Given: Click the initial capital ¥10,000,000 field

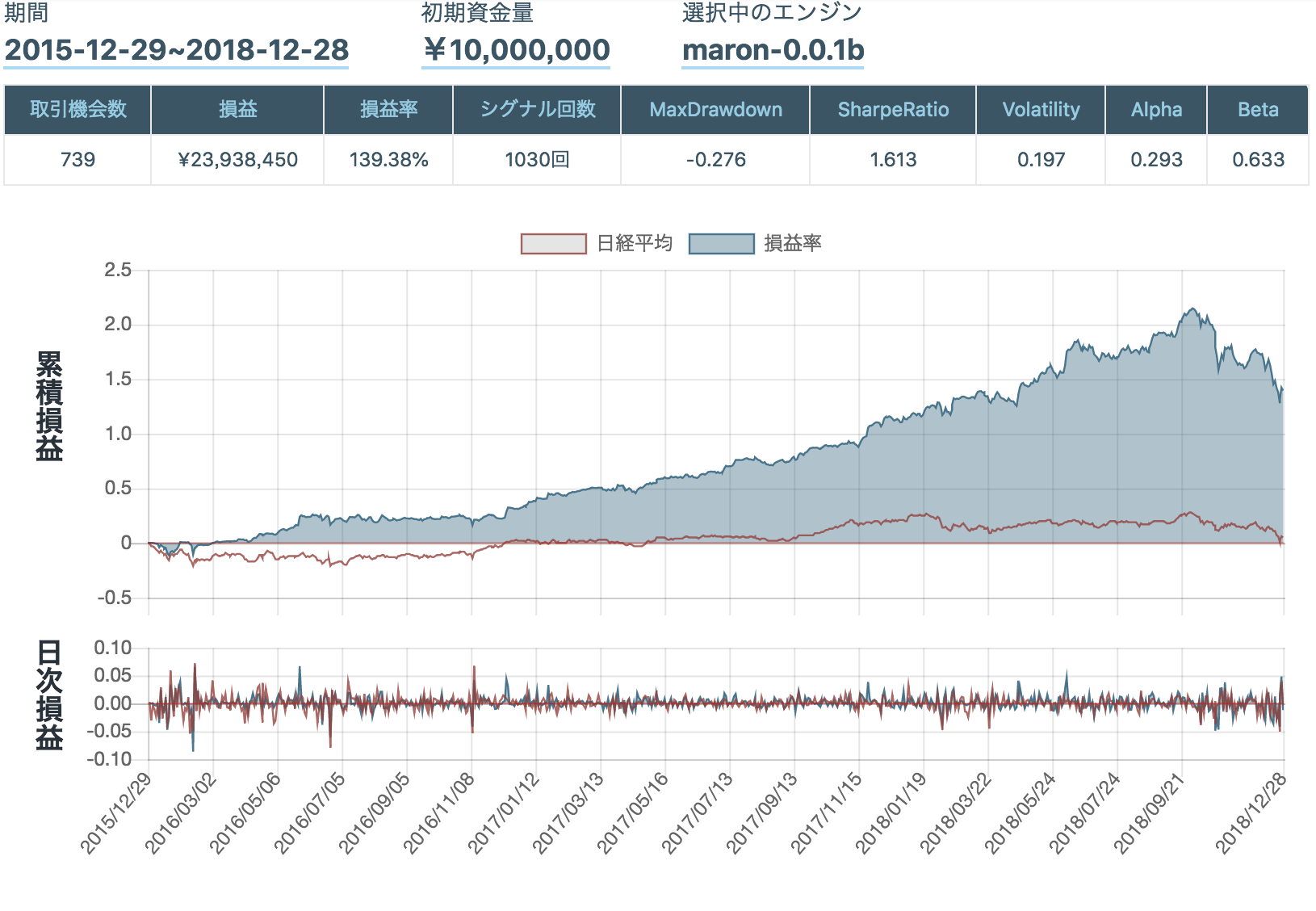Looking at the screenshot, I should pos(516,50).
